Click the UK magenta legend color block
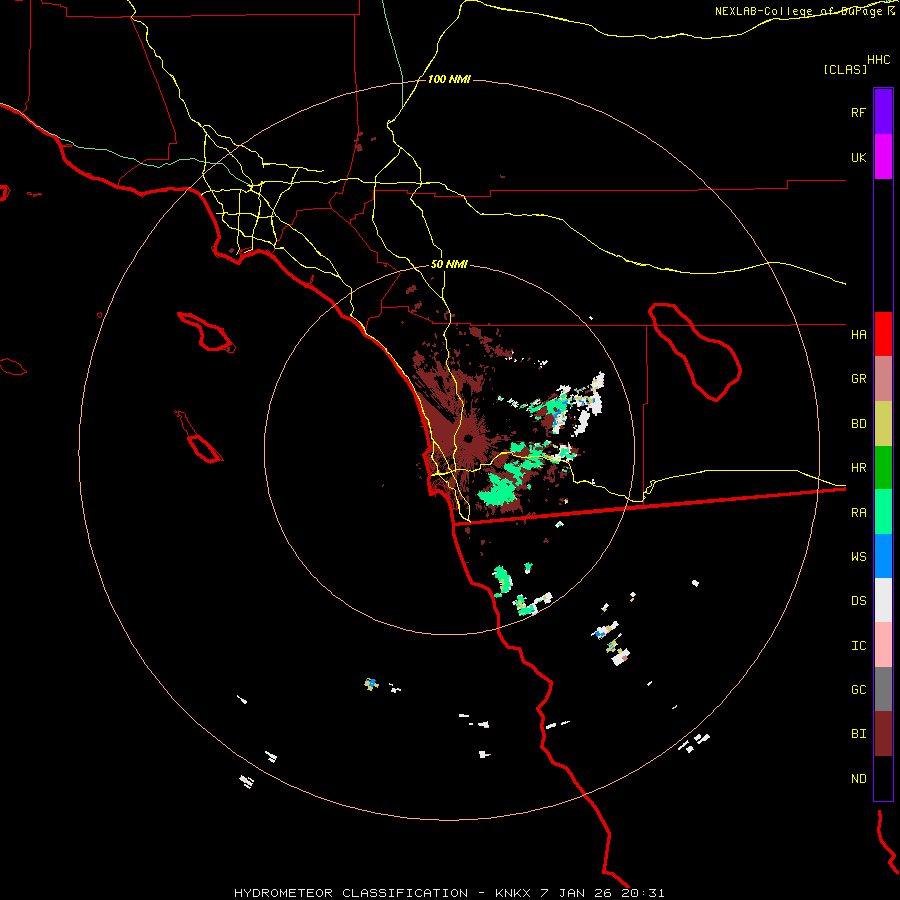Image resolution: width=900 pixels, height=900 pixels. pyautogui.click(x=883, y=157)
